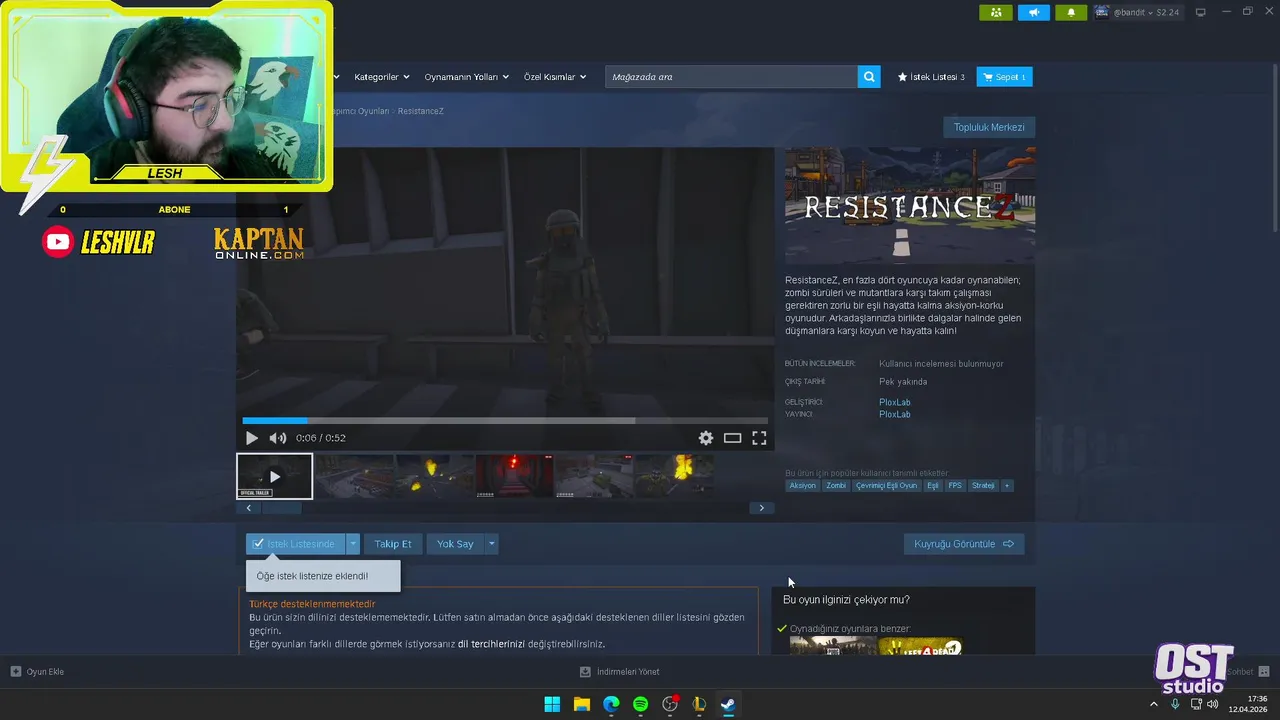Click Kuyruğu Görüntüle queue button
This screenshot has height=720, width=1280.
tap(964, 544)
